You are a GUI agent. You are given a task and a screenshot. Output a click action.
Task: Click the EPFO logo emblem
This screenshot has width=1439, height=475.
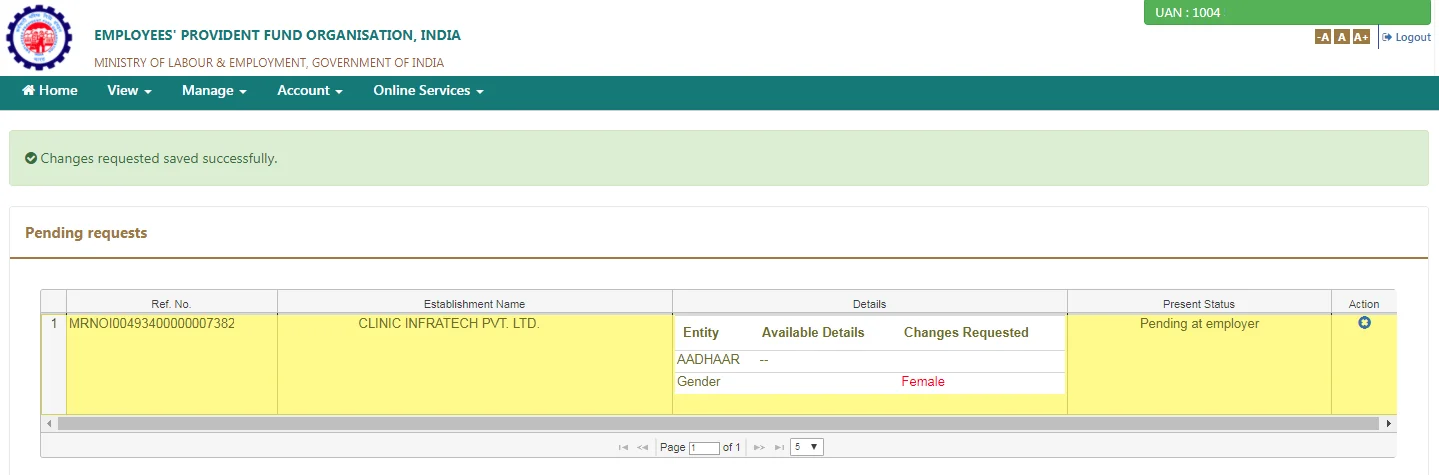point(39,38)
